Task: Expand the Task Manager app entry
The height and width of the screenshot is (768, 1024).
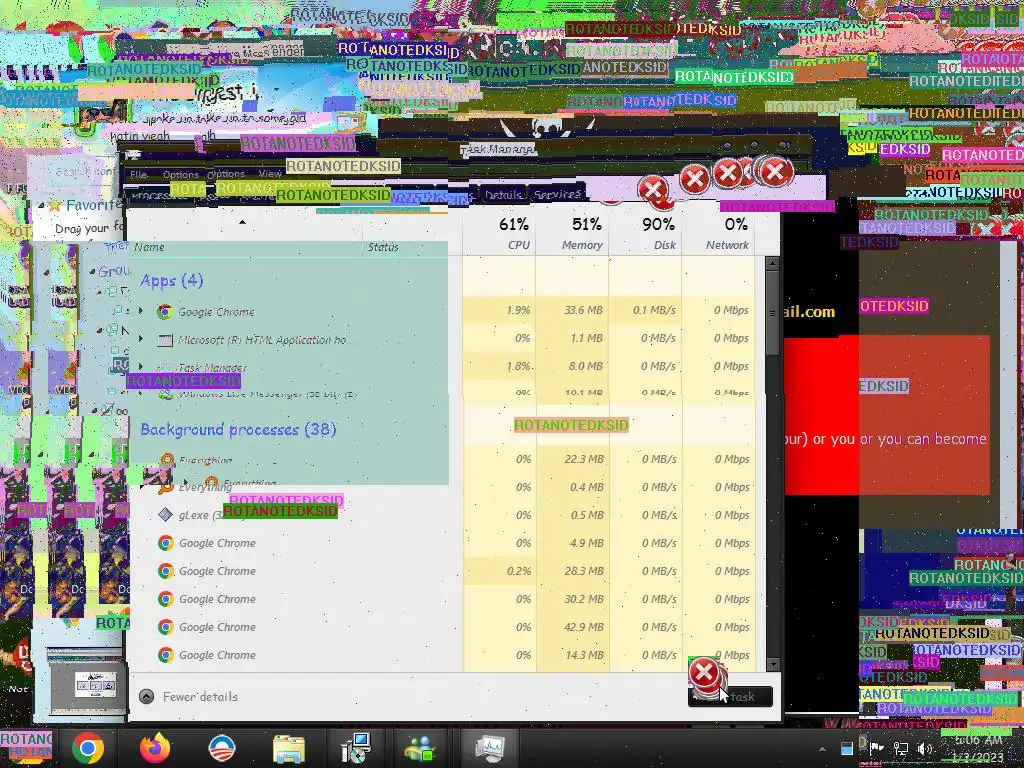Action: tap(141, 367)
